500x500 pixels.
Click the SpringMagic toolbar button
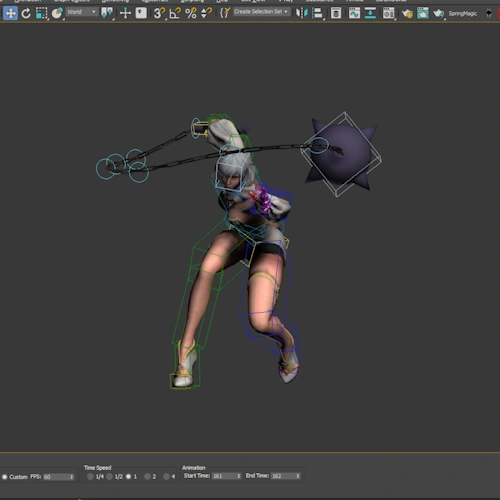coord(462,14)
